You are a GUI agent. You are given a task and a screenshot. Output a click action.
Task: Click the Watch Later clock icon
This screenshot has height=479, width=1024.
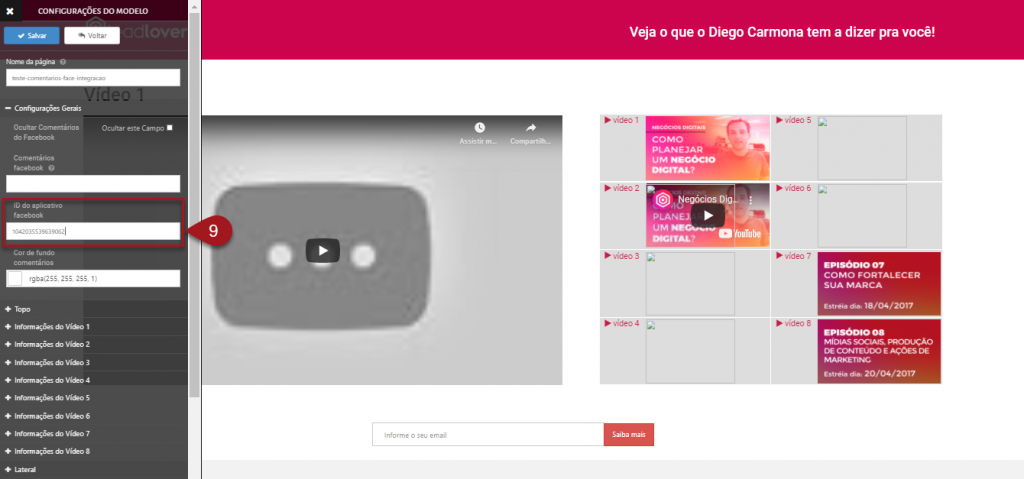click(x=480, y=128)
